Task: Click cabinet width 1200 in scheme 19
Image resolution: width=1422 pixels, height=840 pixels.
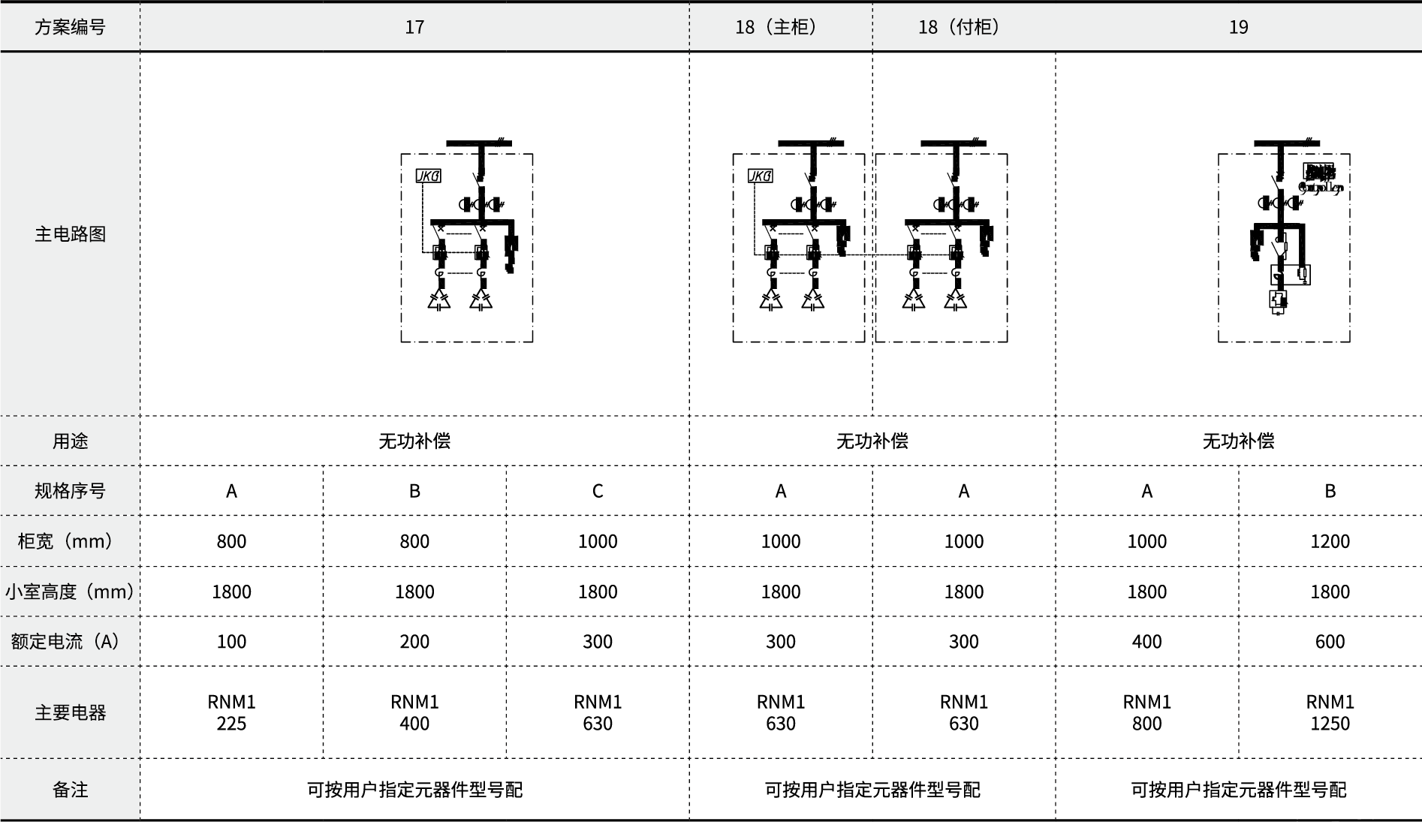Action: [1330, 541]
